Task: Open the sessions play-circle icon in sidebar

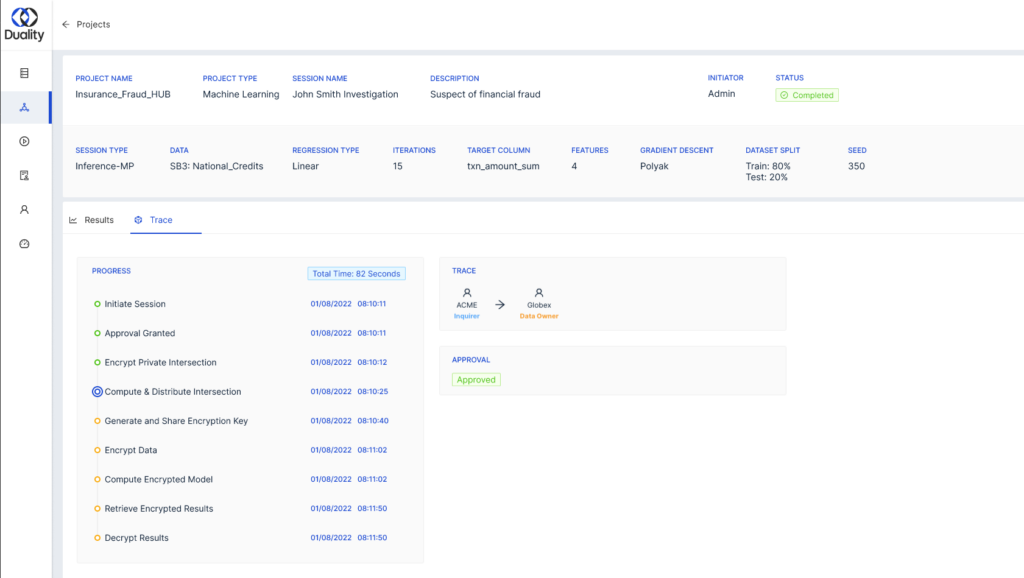Action: pos(25,141)
